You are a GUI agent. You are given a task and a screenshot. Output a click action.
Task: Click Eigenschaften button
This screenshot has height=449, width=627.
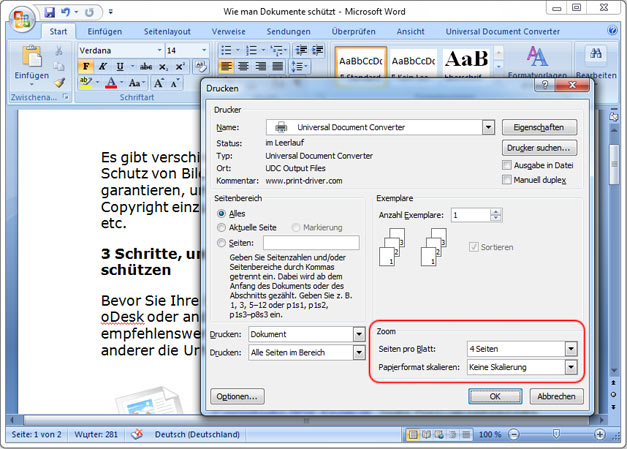coord(539,128)
